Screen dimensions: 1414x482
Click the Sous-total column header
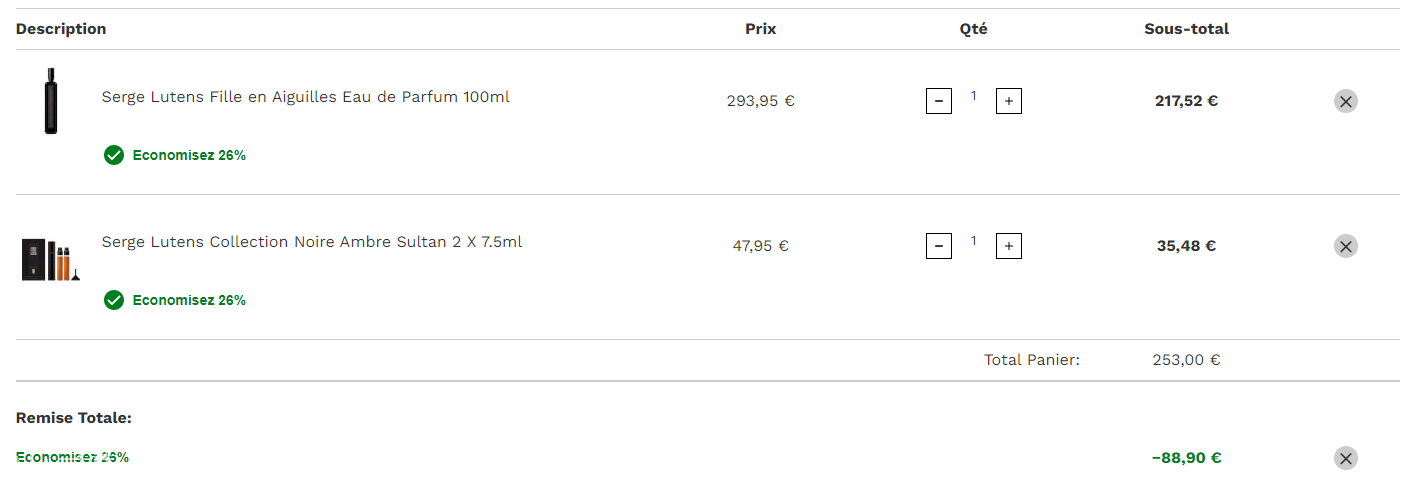[1186, 29]
